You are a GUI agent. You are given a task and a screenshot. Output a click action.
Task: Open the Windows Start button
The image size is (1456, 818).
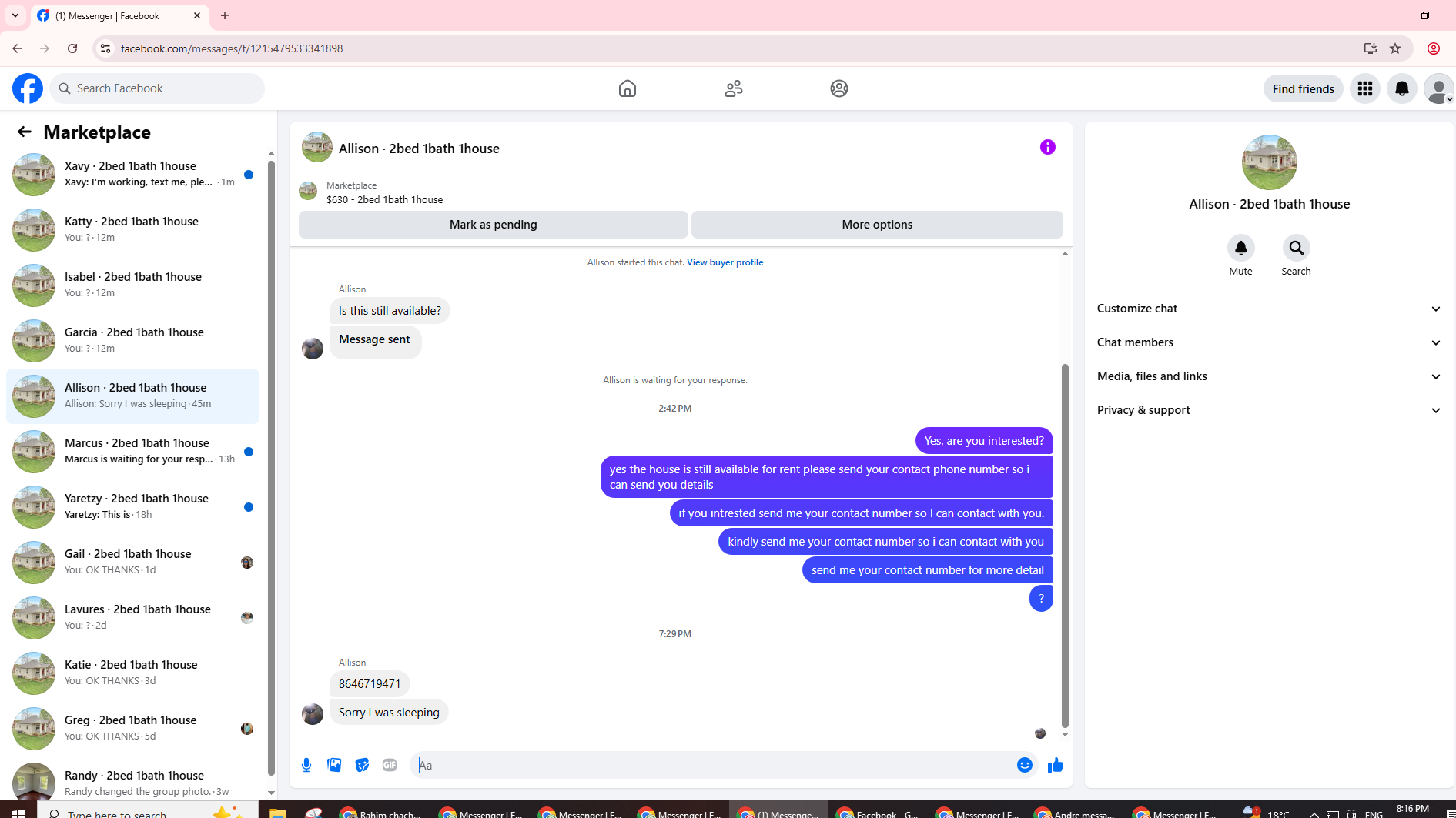coord(18,812)
